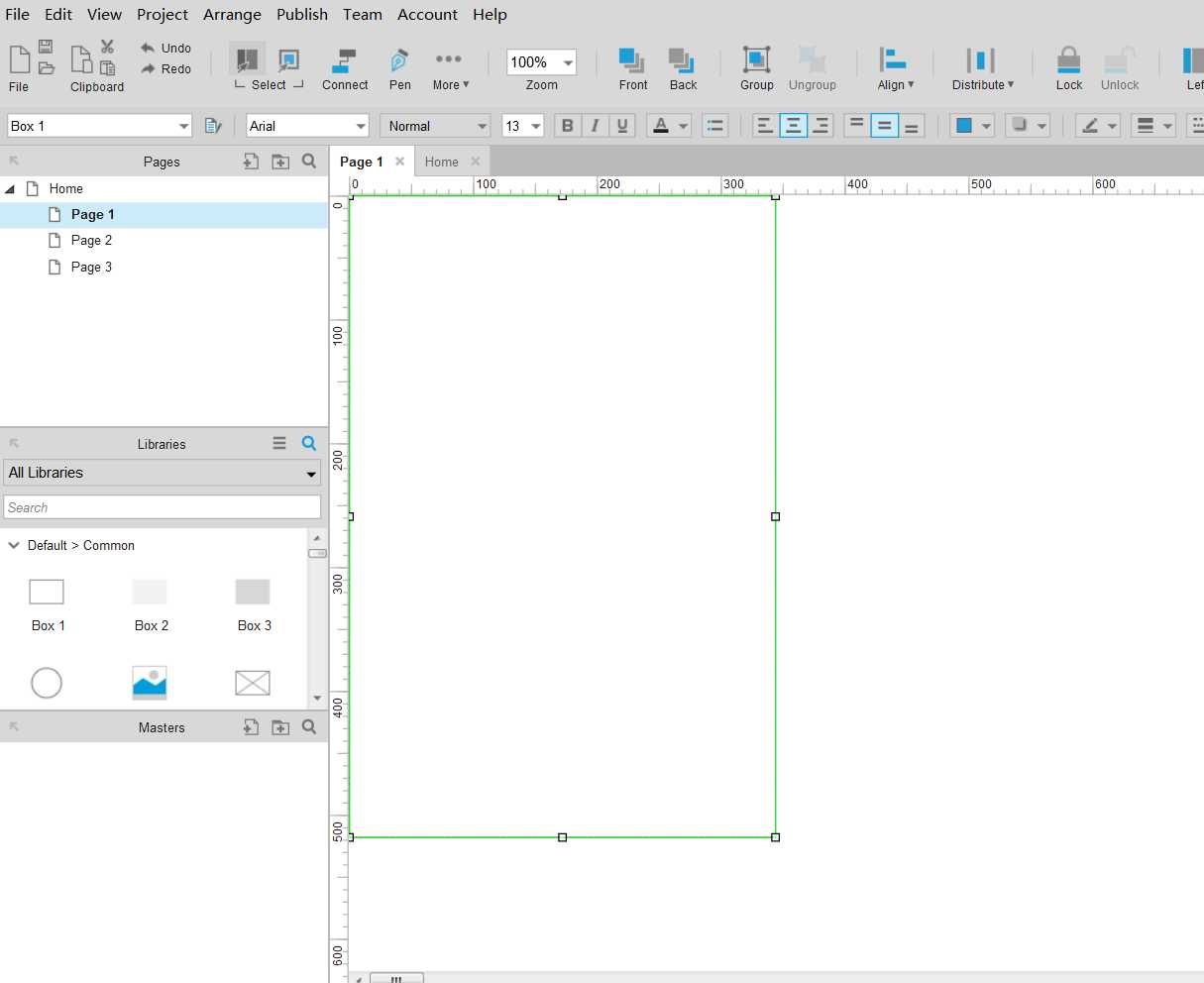Open the Distribute dropdown
Viewport: 1204px width, 983px height.
coord(982,68)
